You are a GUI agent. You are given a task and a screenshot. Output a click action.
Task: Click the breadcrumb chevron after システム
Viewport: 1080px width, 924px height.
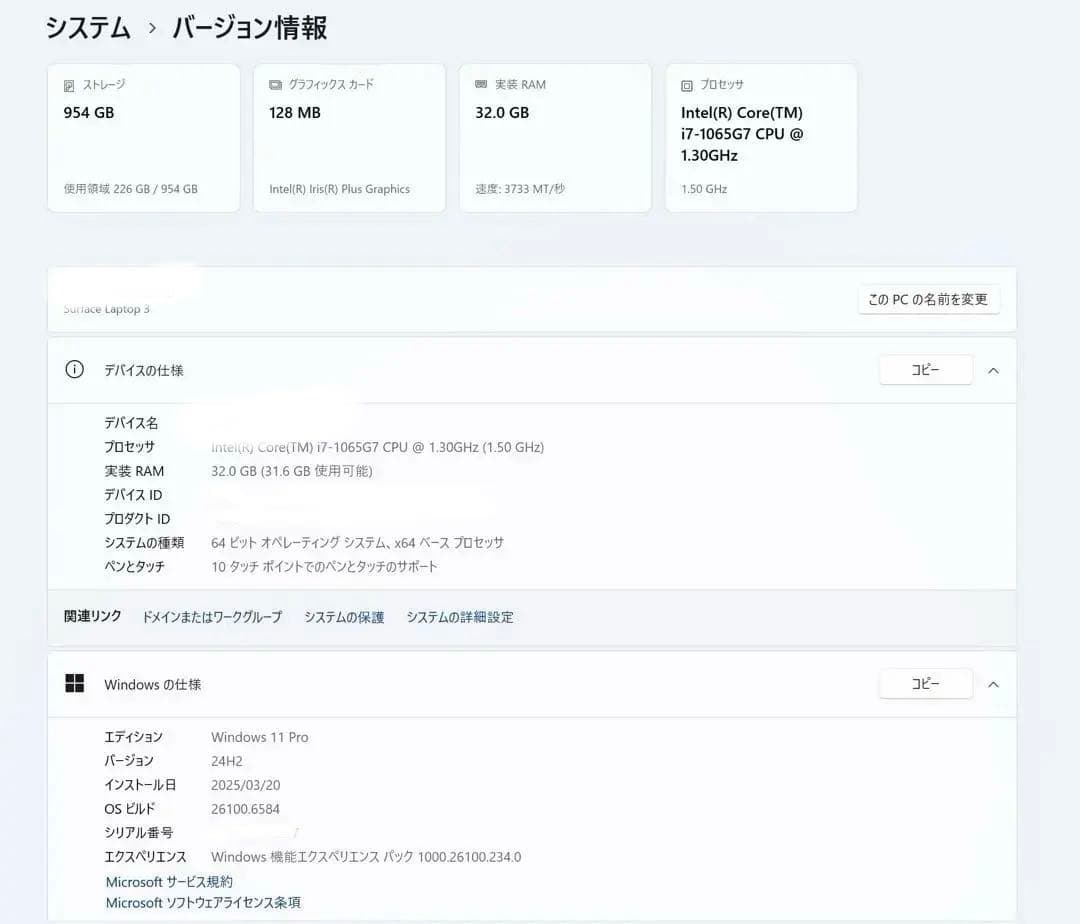(152, 29)
